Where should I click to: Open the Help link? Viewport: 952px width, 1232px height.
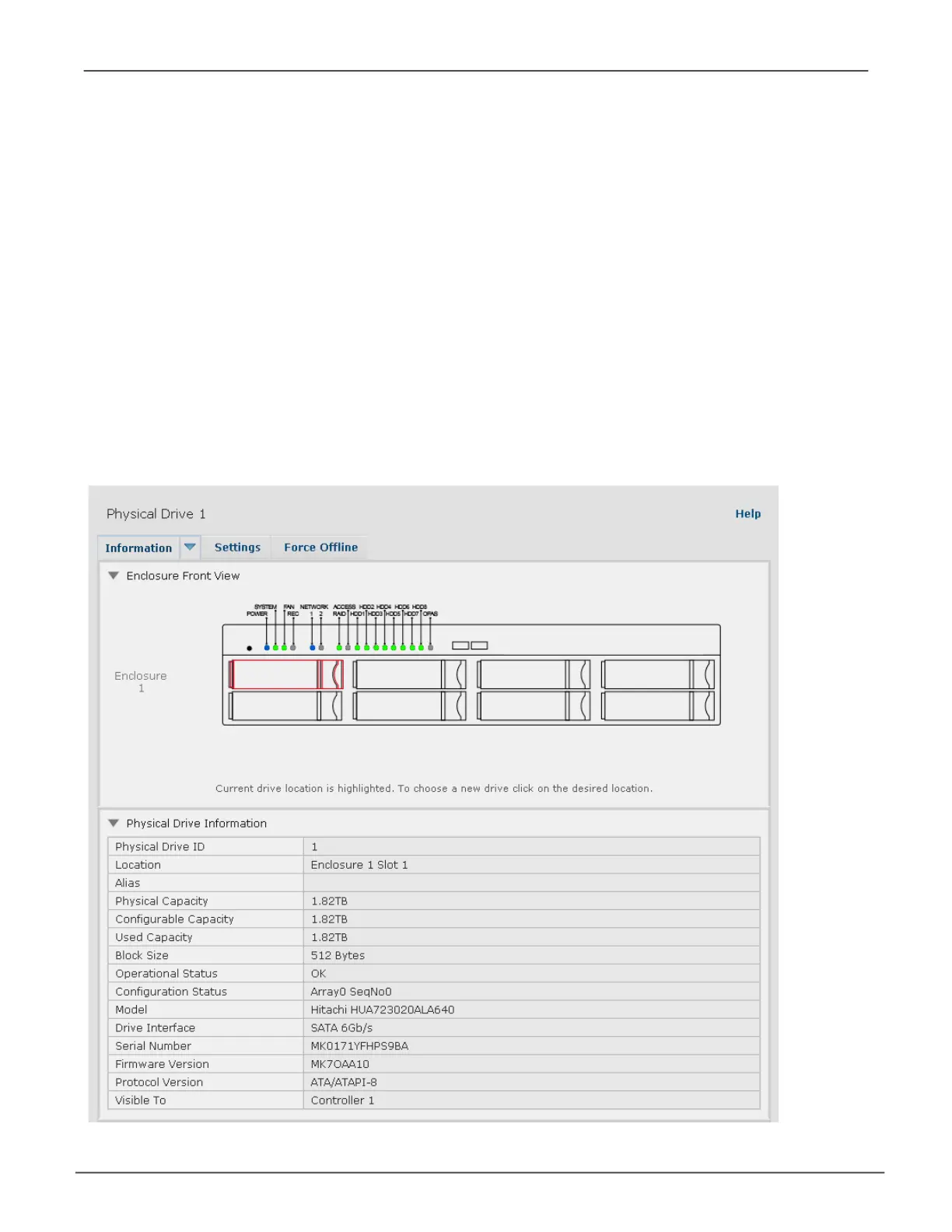point(747,514)
